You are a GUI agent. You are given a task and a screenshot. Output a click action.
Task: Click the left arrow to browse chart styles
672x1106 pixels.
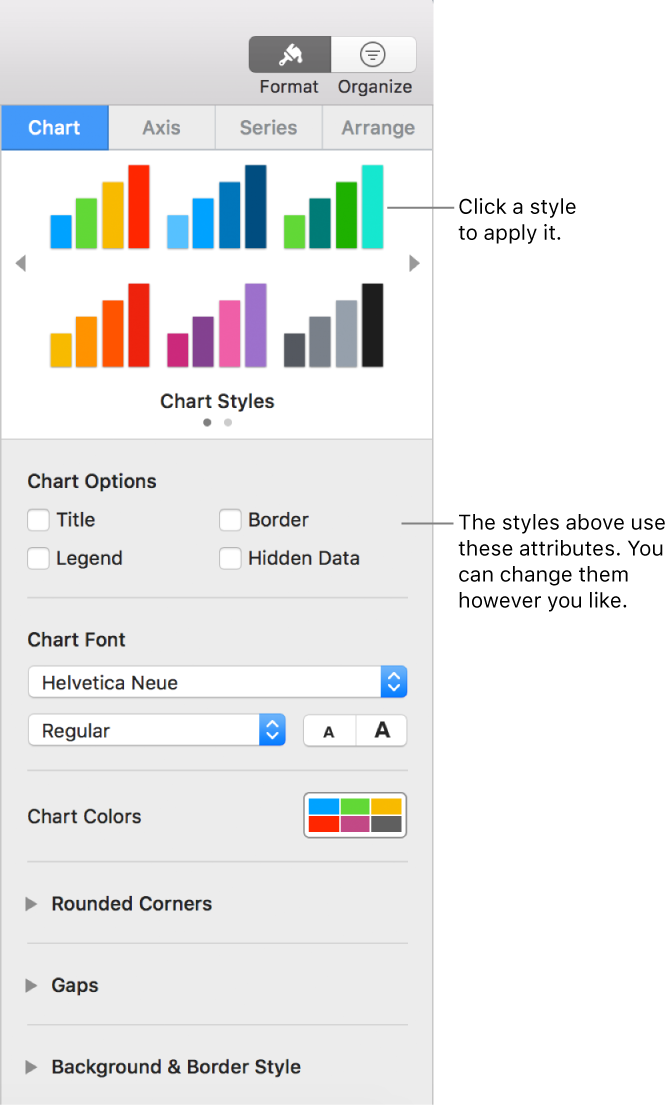coord(20,263)
